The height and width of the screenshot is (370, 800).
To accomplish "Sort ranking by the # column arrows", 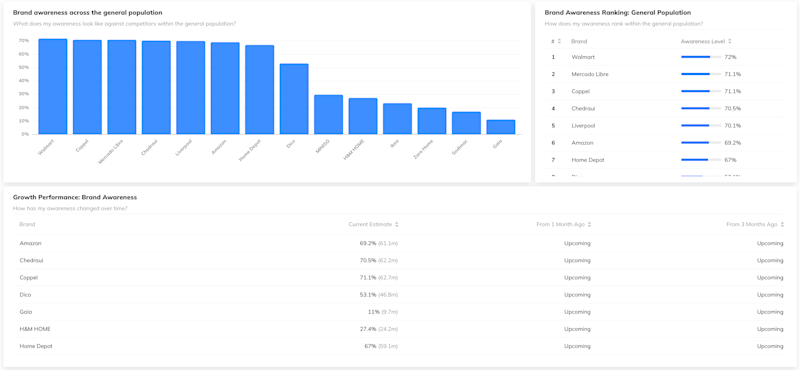I will pyautogui.click(x=559, y=41).
